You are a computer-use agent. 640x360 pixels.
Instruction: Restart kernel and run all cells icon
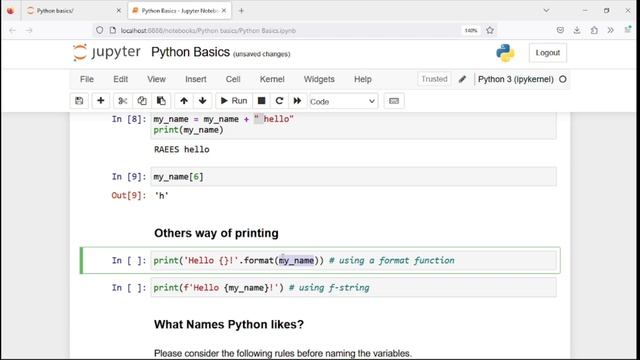pyautogui.click(x=297, y=101)
